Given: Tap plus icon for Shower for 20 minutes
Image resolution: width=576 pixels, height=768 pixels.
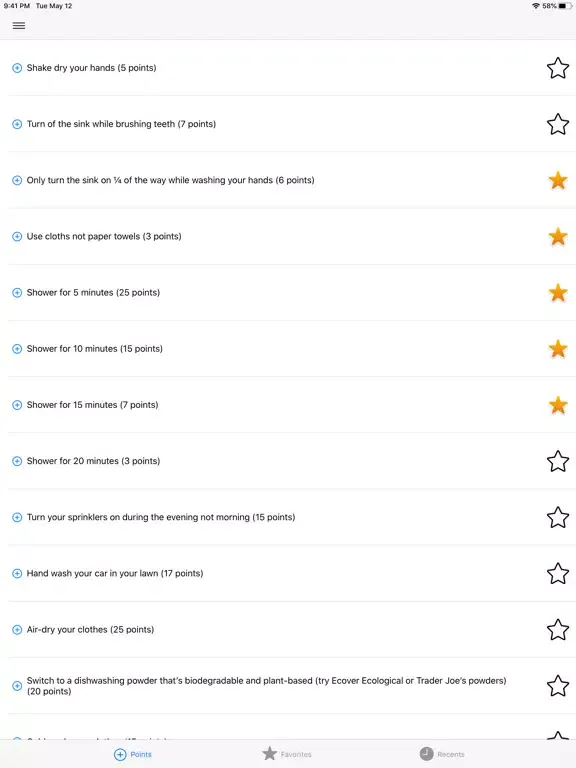Looking at the screenshot, I should pos(17,461).
